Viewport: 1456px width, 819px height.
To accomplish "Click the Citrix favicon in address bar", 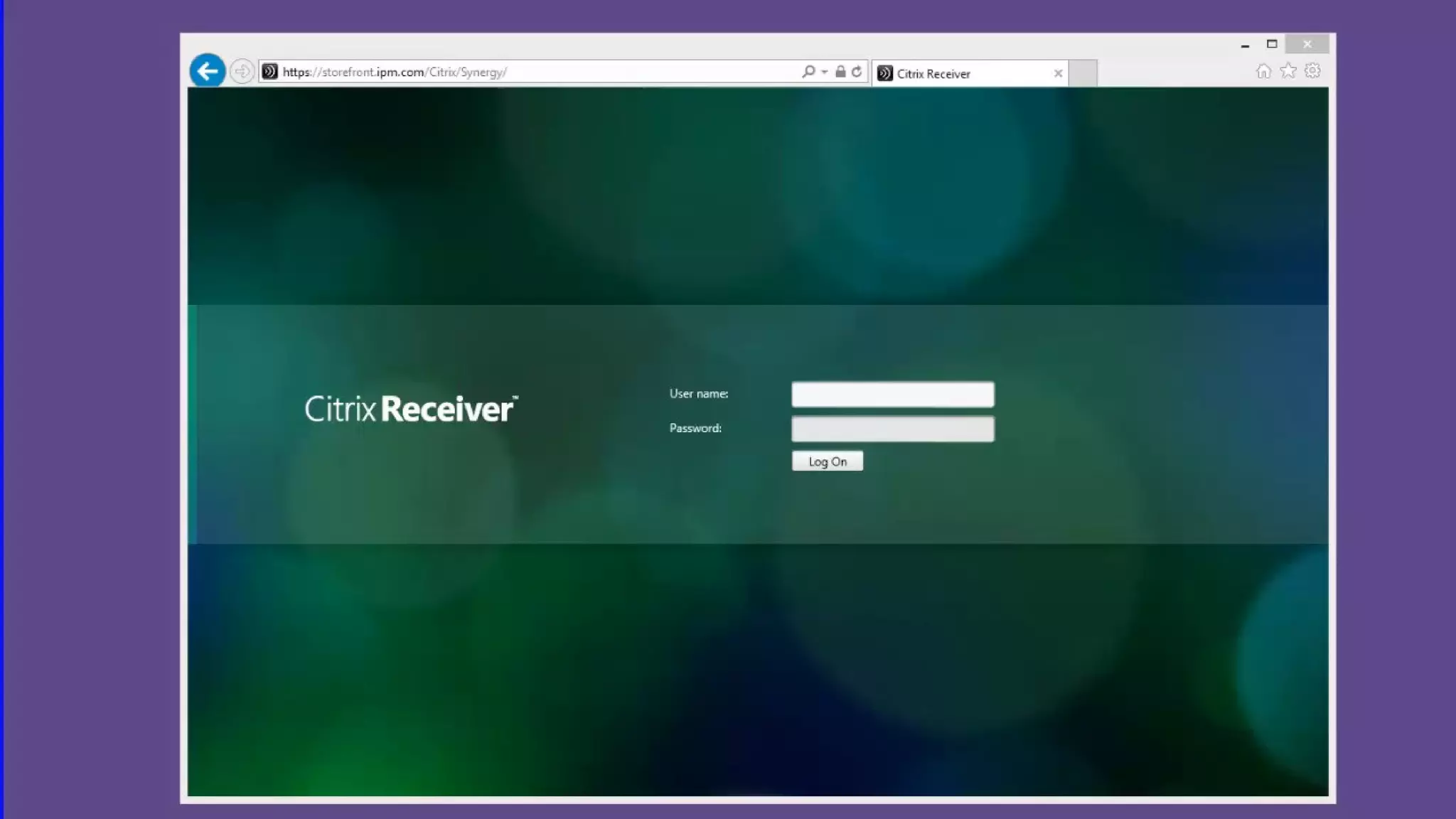I will click(x=269, y=71).
